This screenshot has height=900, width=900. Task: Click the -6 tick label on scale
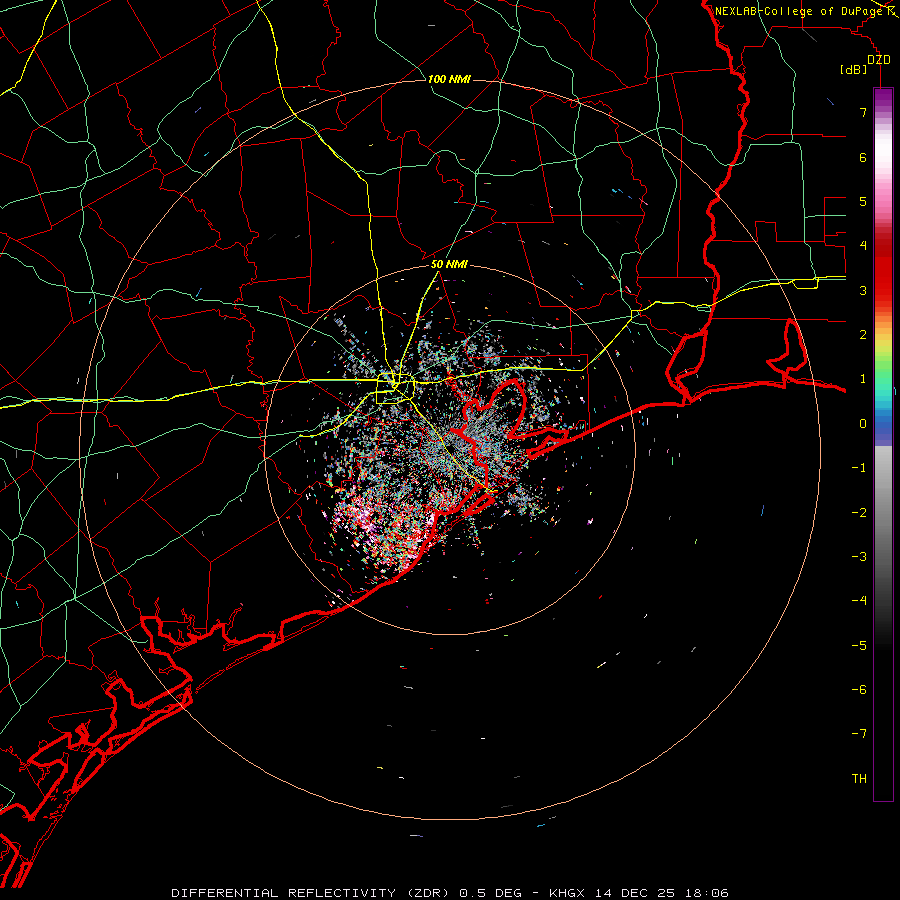point(859,690)
